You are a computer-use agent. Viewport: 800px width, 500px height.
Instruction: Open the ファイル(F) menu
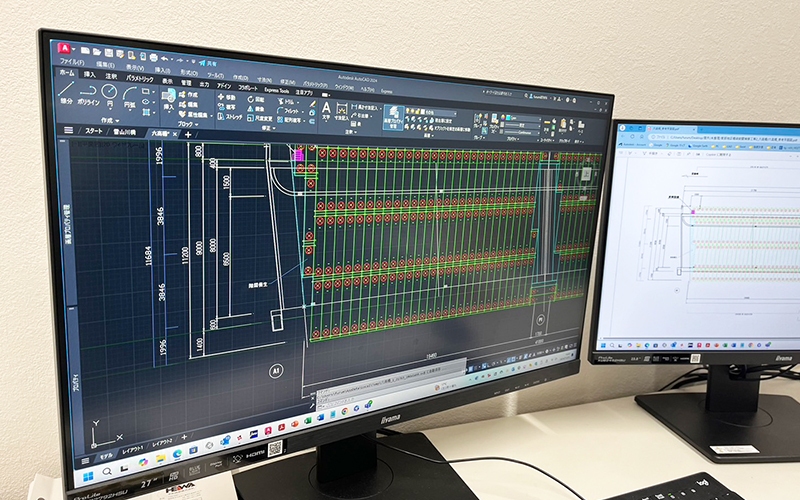coord(71,60)
